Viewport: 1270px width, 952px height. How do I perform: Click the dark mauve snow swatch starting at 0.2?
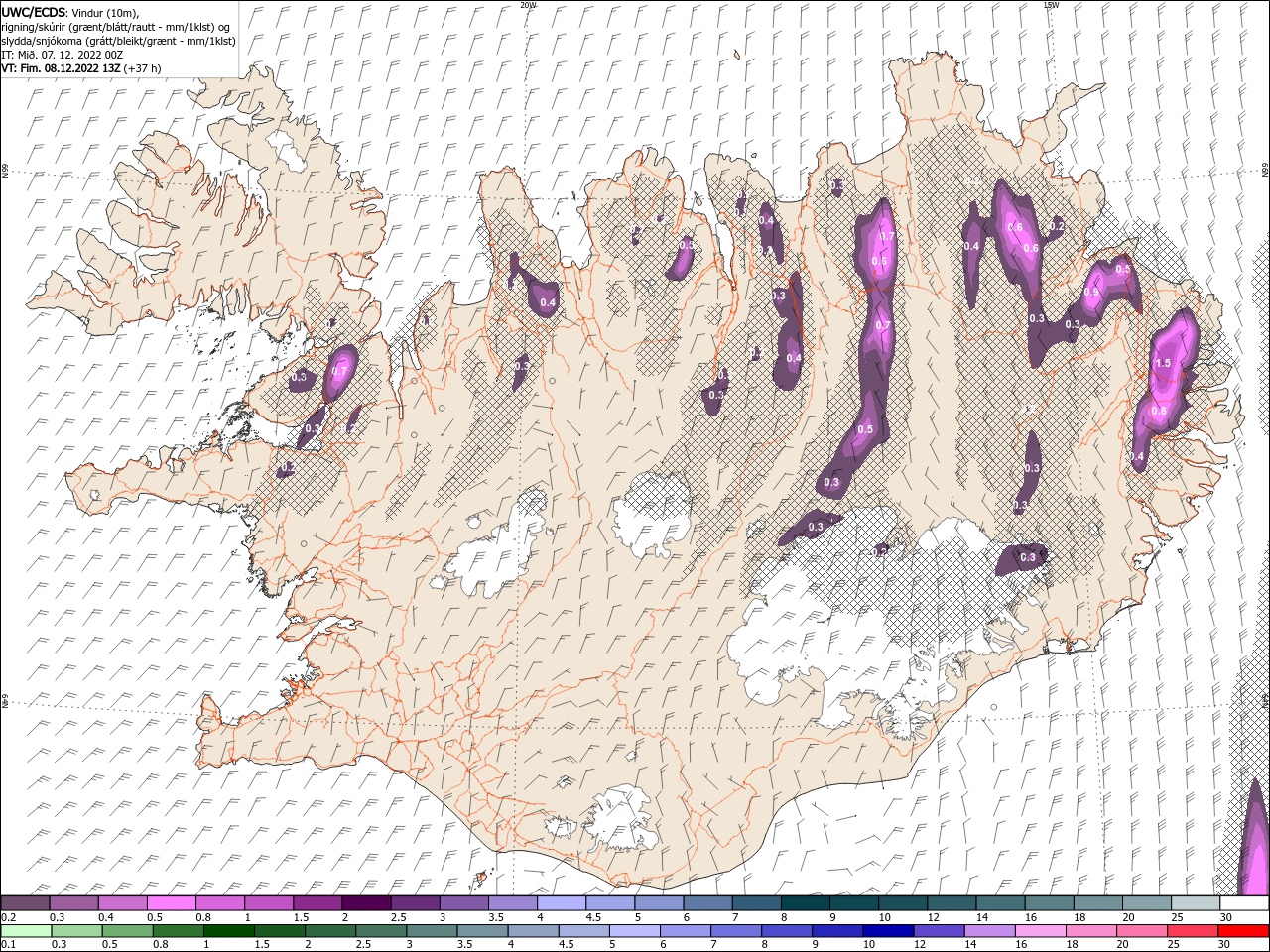[x=26, y=903]
